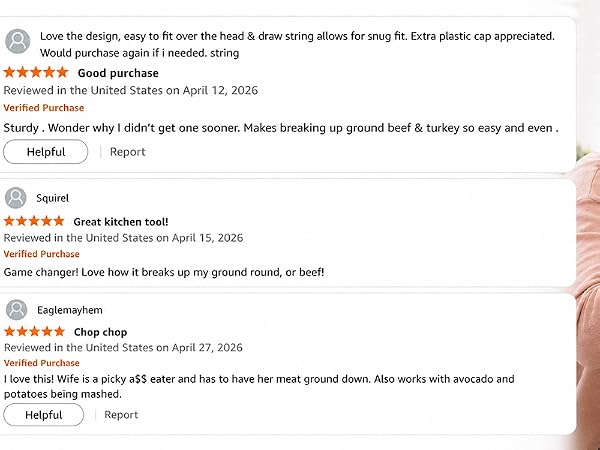Open the Great kitchen tool! review title
The height and width of the screenshot is (450, 600).
121,222
